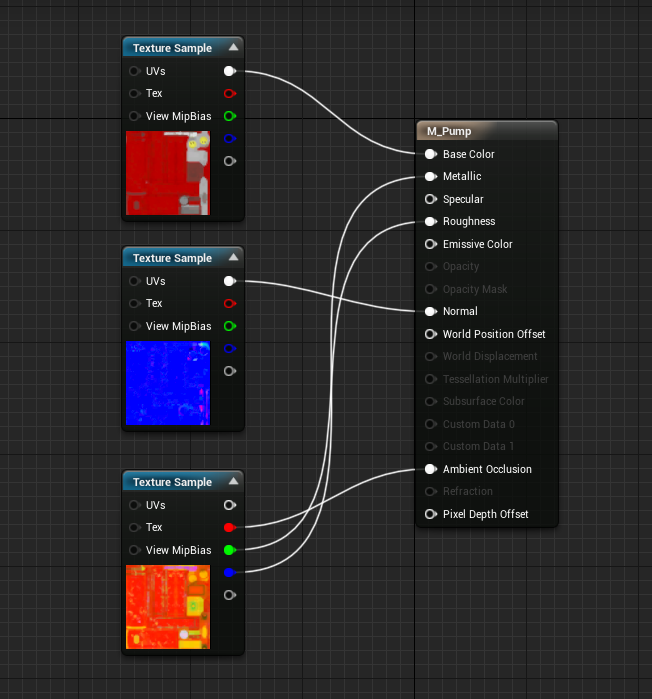Collapse the bottom Texture Sample node

point(234,481)
